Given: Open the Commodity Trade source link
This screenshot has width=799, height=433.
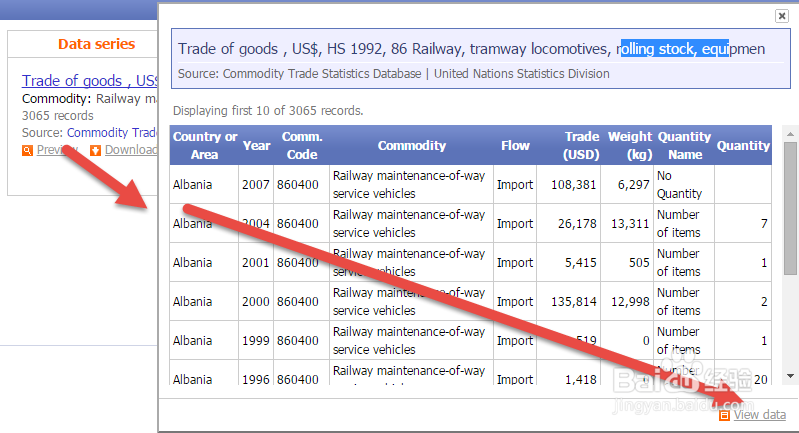Looking at the screenshot, I should click(x=112, y=132).
